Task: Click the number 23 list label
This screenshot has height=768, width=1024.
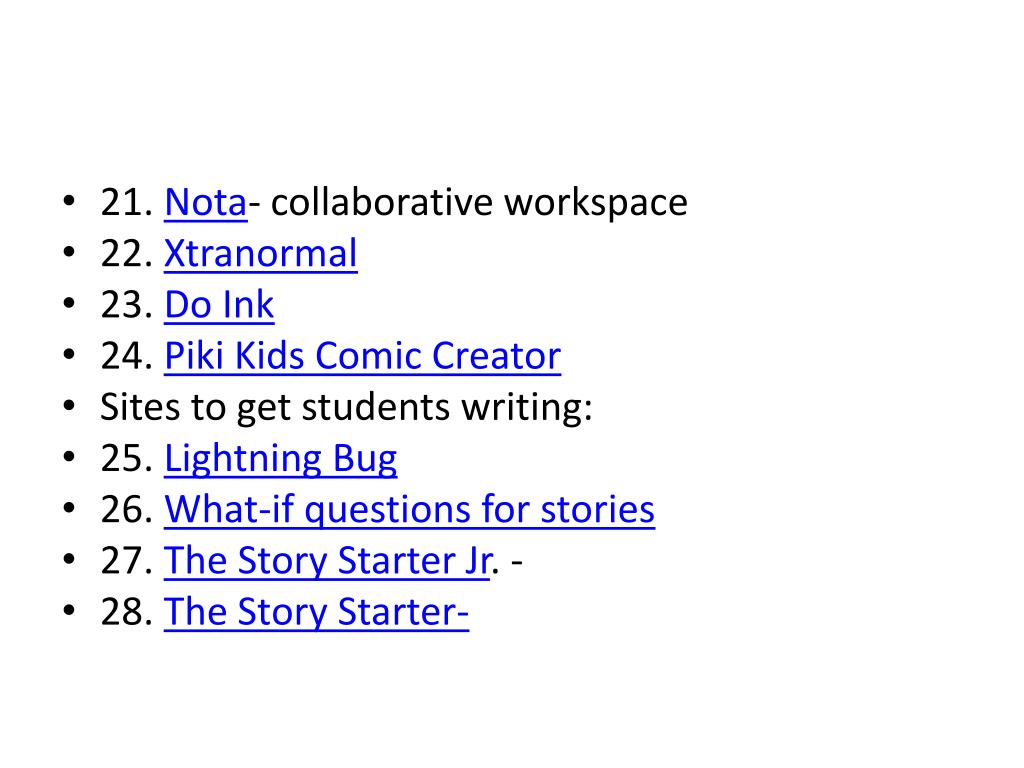Action: coord(127,305)
